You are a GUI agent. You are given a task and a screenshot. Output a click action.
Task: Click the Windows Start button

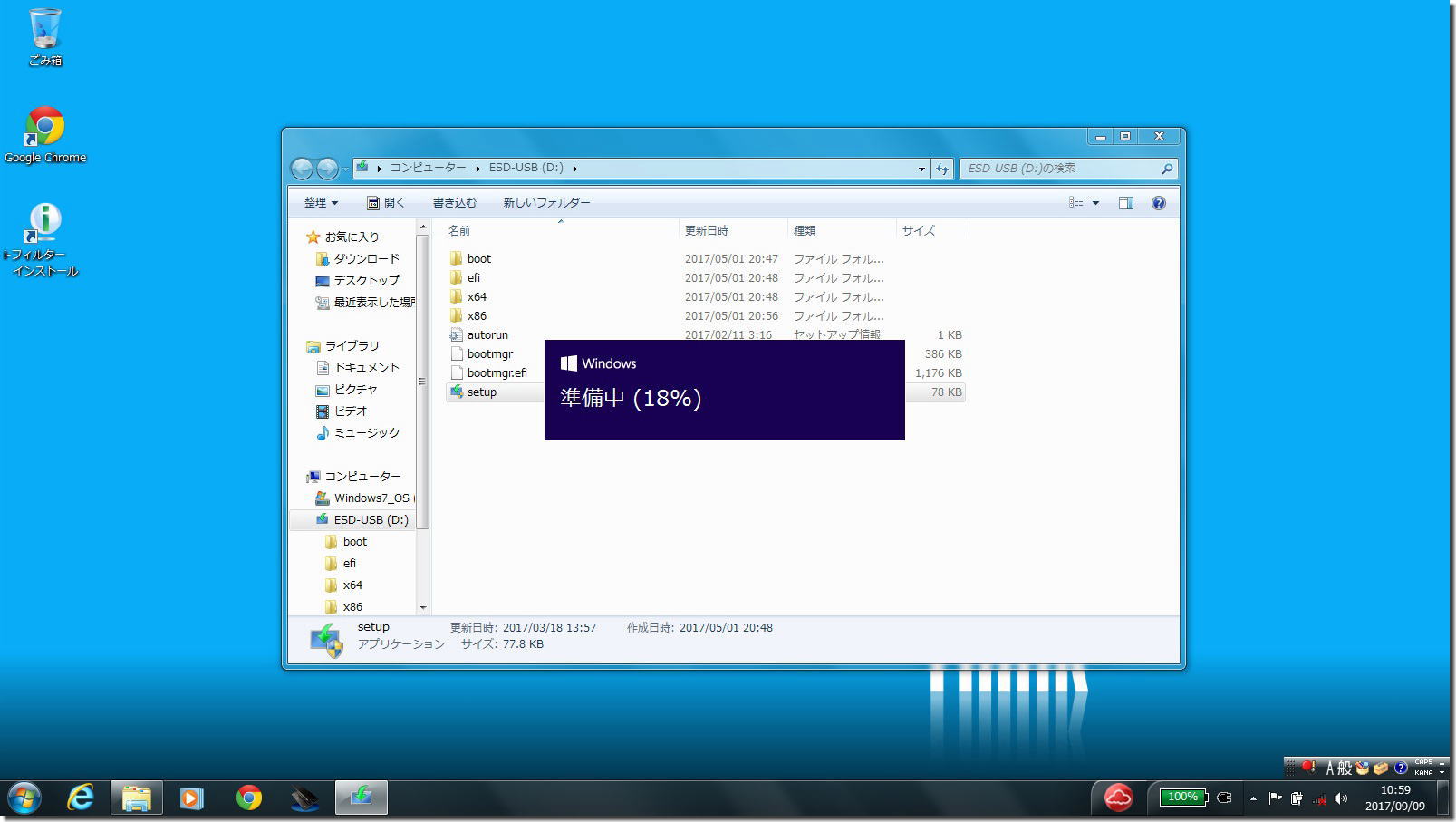click(x=24, y=798)
